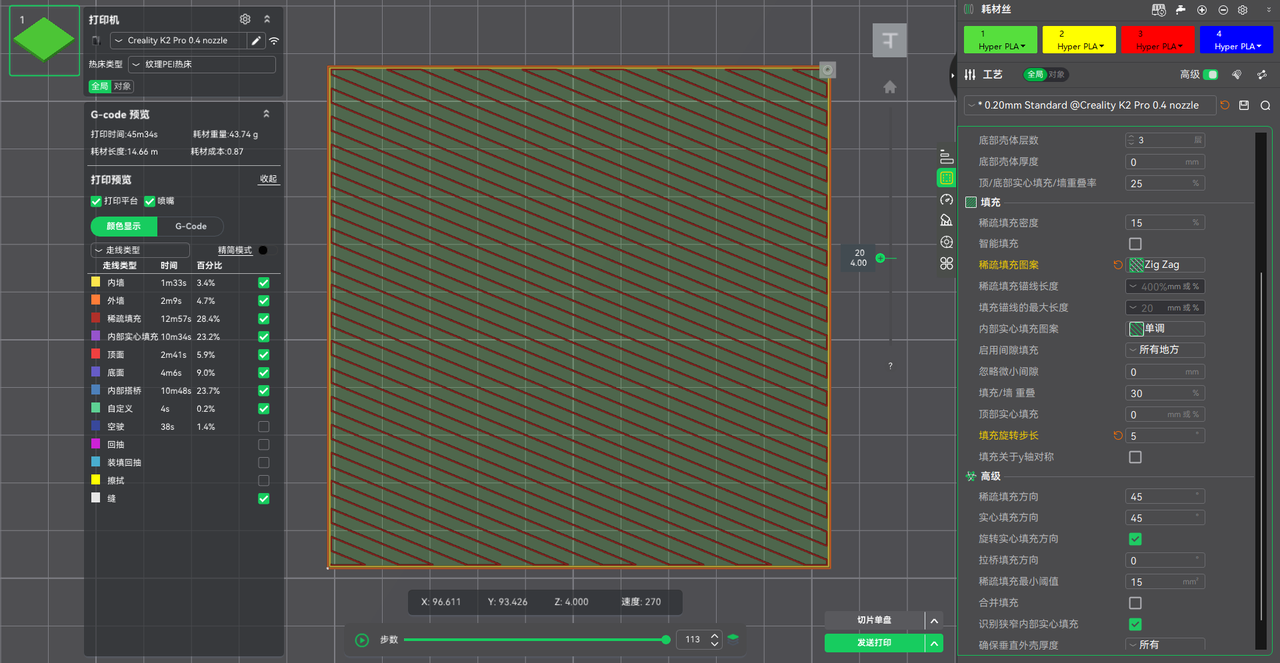Screen dimensions: 1280x663
Task: Click the printer edit pencil icon
Action: [256, 41]
